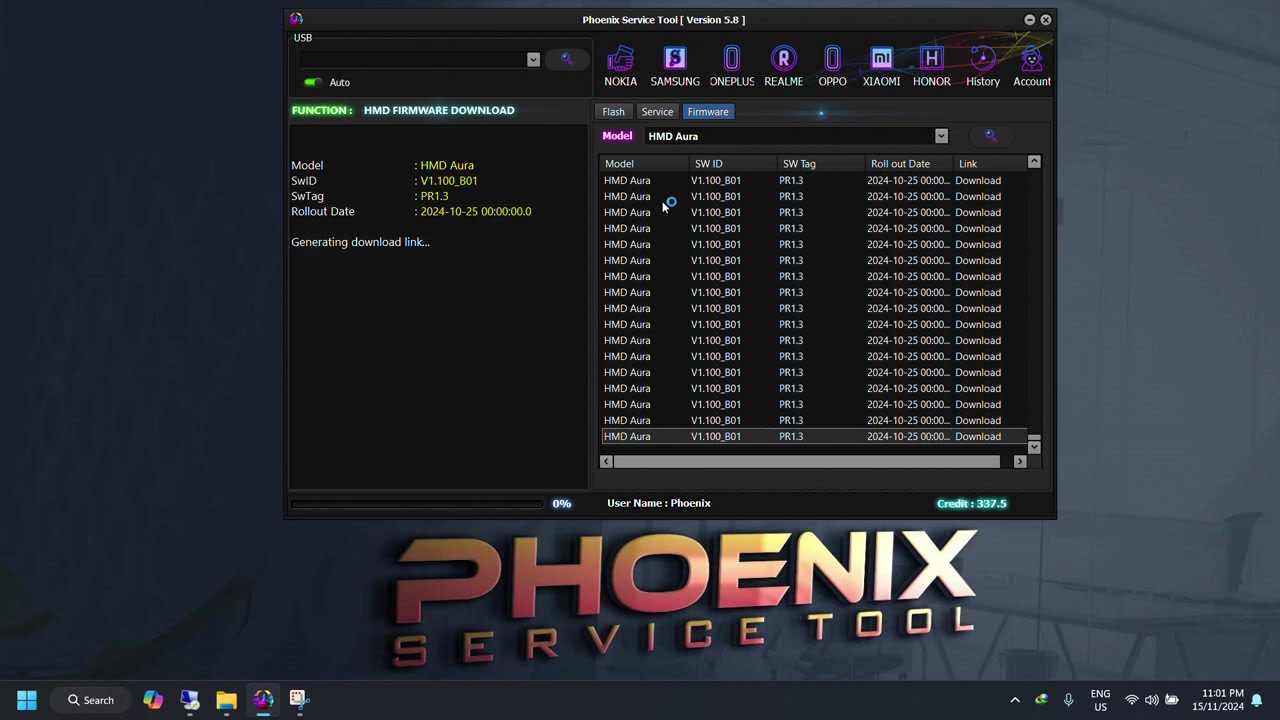The height and width of the screenshot is (720, 1280).
Task: Click the firmware list scroll down arrow
Action: coord(1034,447)
